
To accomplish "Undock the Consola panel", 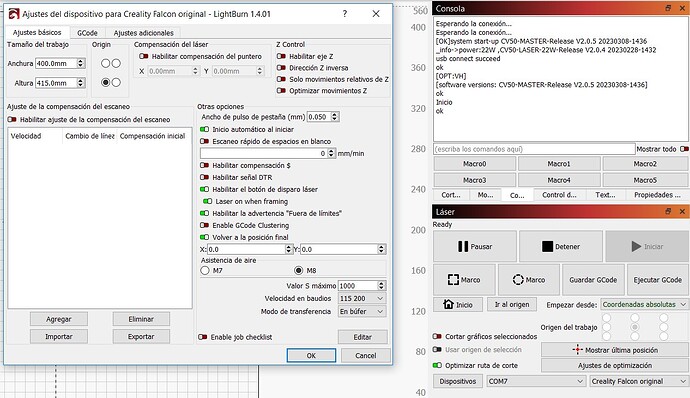I will (x=668, y=8).
